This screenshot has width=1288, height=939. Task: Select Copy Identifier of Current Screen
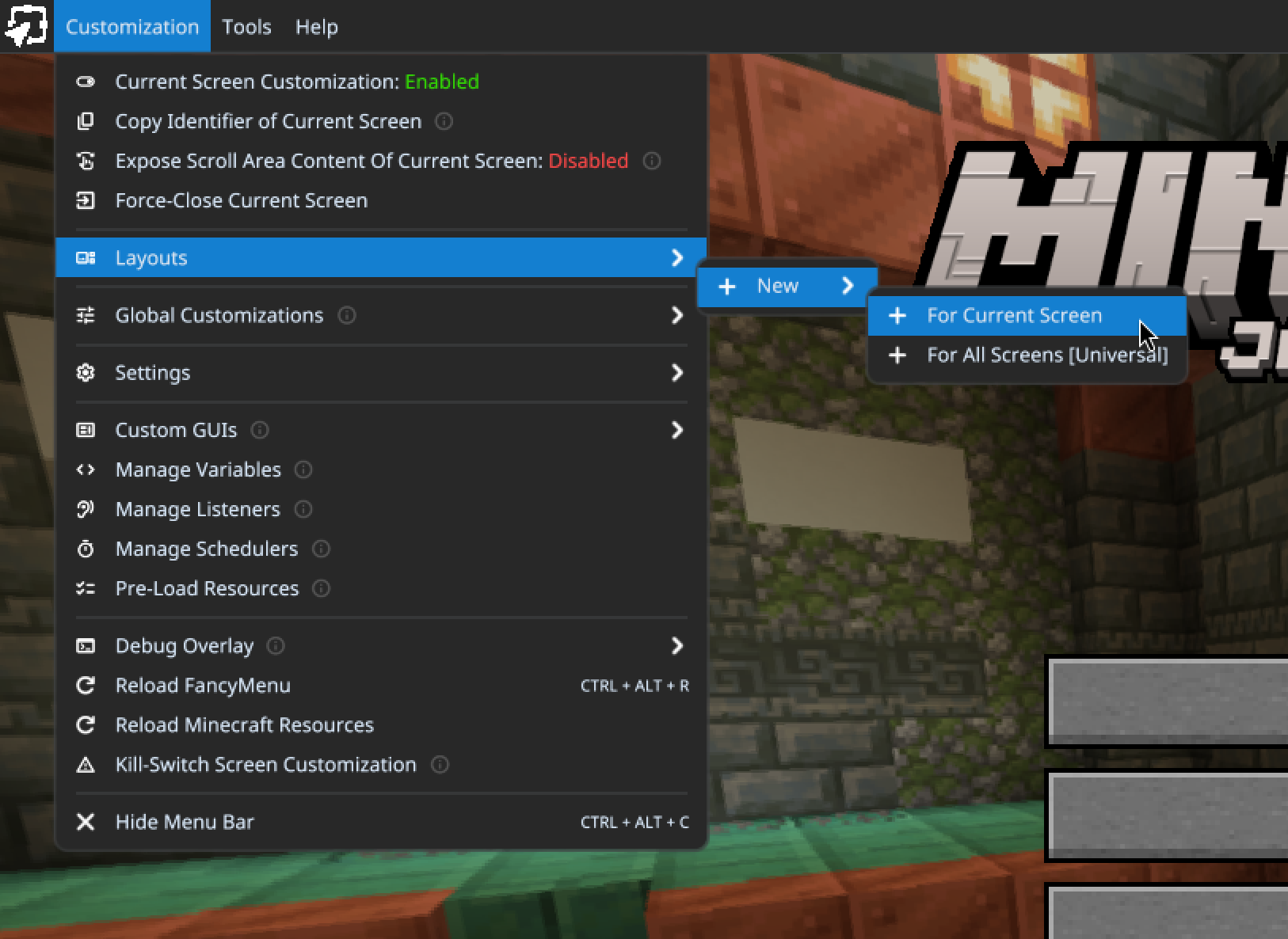coord(381,121)
